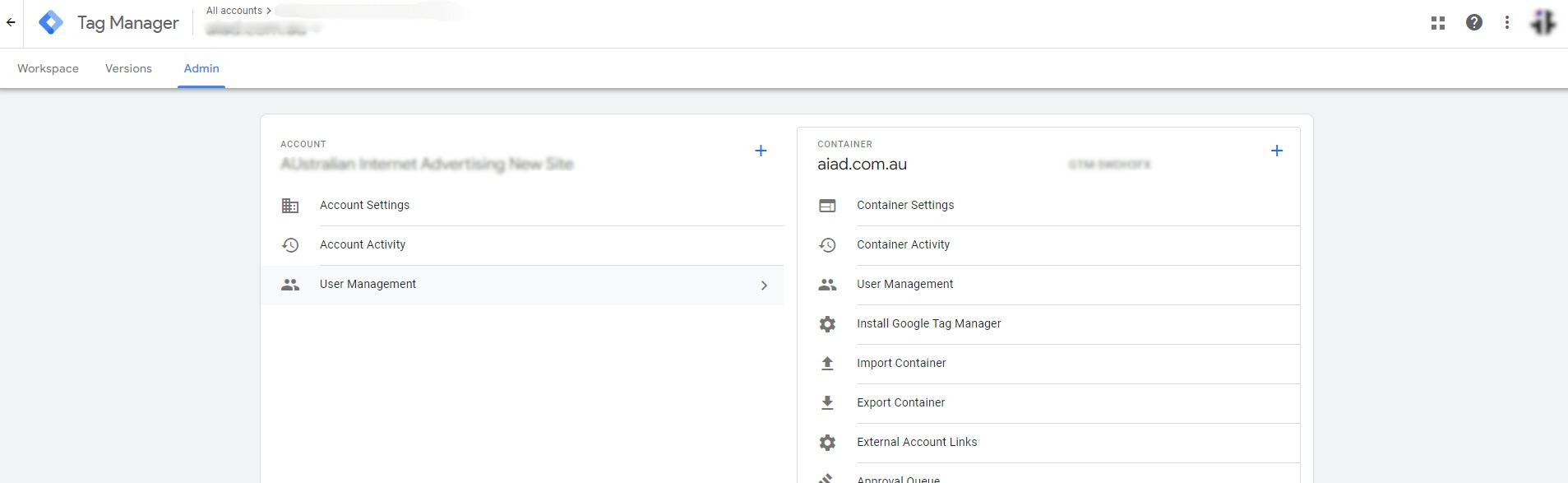Switch to the Workspace tab
The width and height of the screenshot is (1568, 483).
click(x=48, y=68)
